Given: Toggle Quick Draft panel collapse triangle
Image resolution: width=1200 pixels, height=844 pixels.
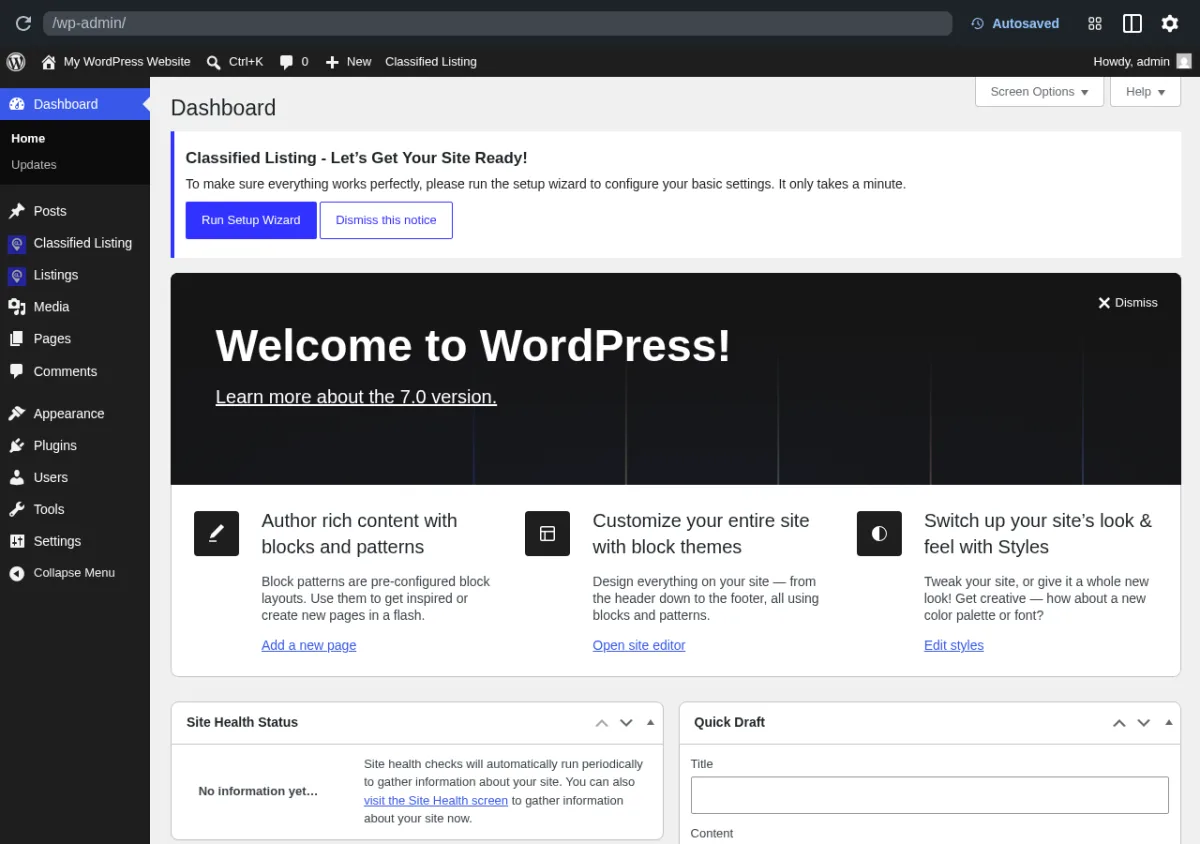Looking at the screenshot, I should click(1168, 722).
